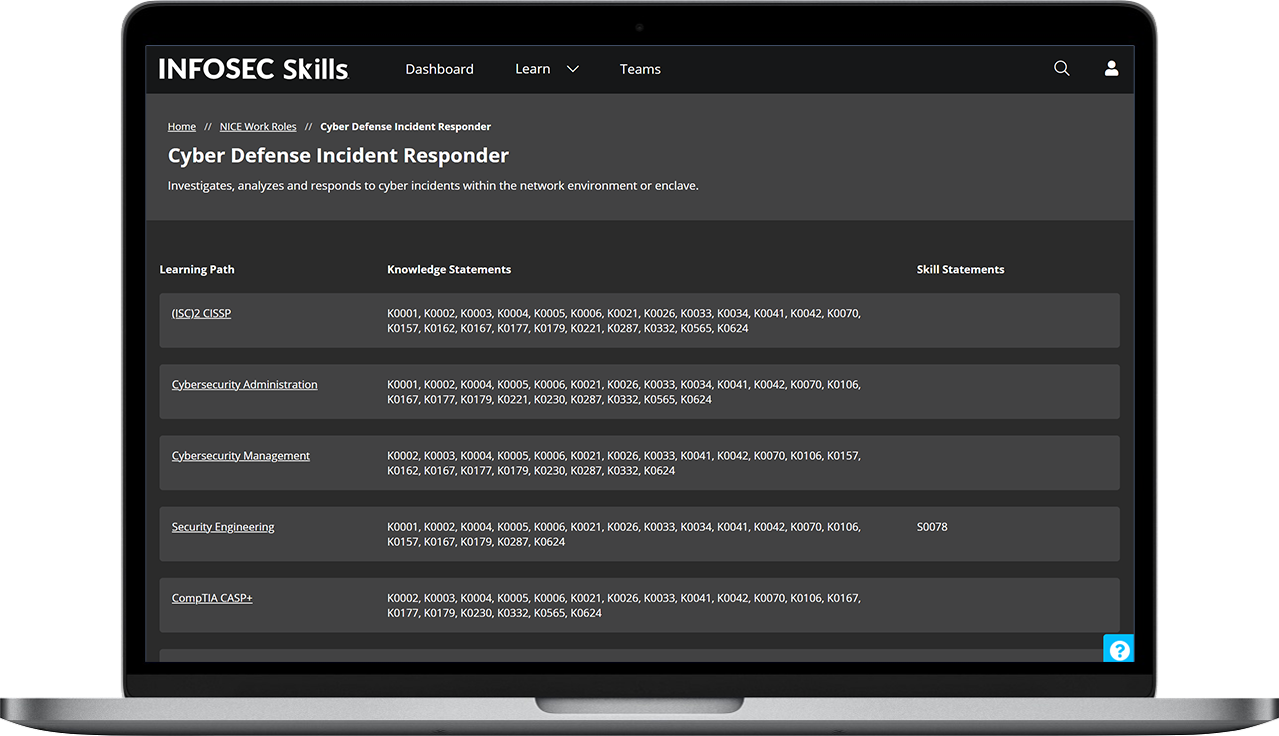Viewport: 1279px width, 736px height.
Task: Click the Learn dropdown chevron arrow
Action: coord(571,69)
